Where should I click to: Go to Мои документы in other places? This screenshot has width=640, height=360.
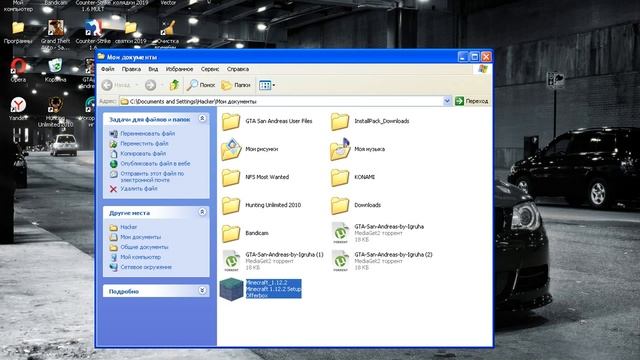pyautogui.click(x=140, y=237)
